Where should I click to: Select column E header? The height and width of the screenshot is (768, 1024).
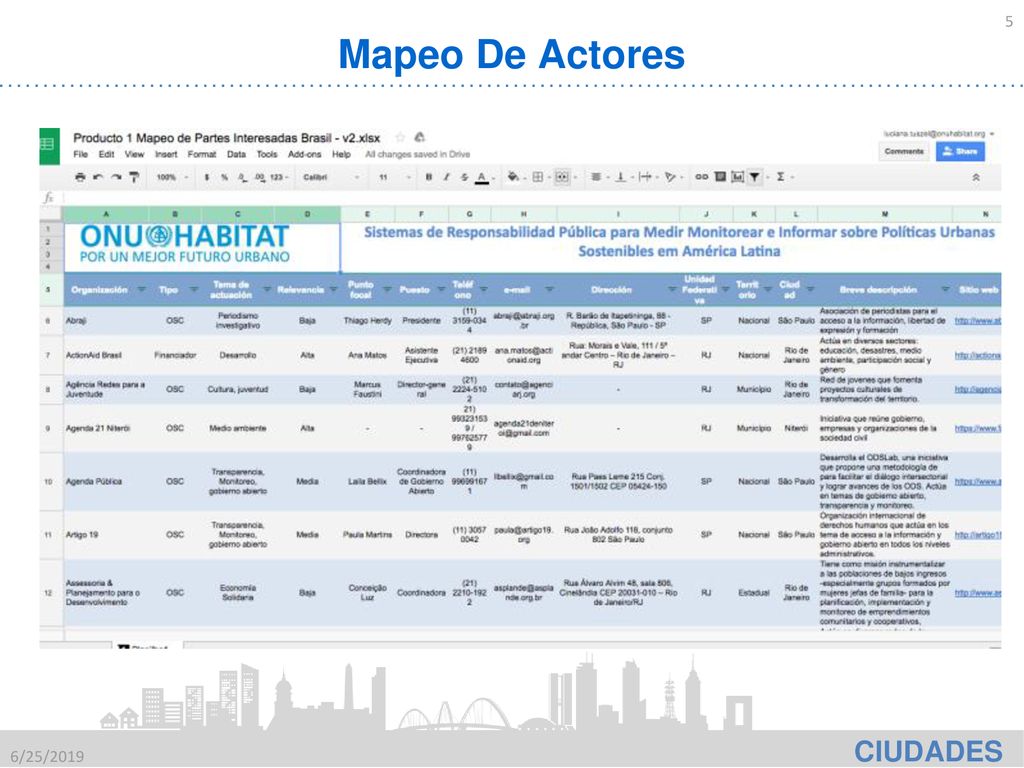(x=368, y=214)
